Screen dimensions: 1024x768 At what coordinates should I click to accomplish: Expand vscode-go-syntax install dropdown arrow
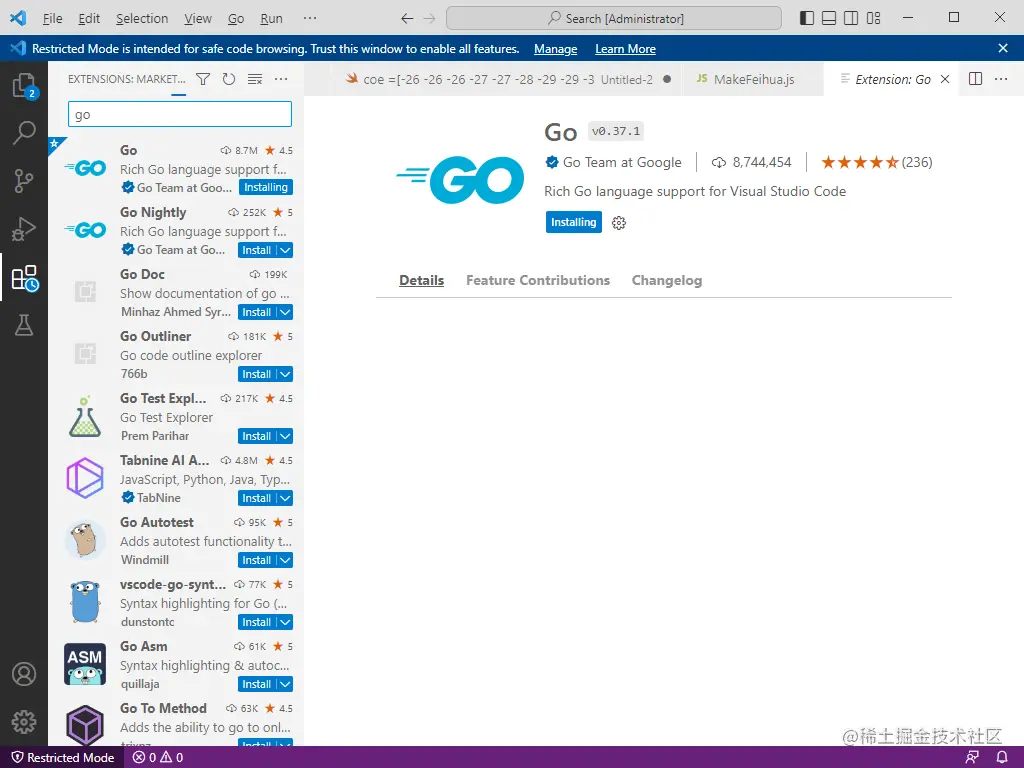tap(285, 622)
